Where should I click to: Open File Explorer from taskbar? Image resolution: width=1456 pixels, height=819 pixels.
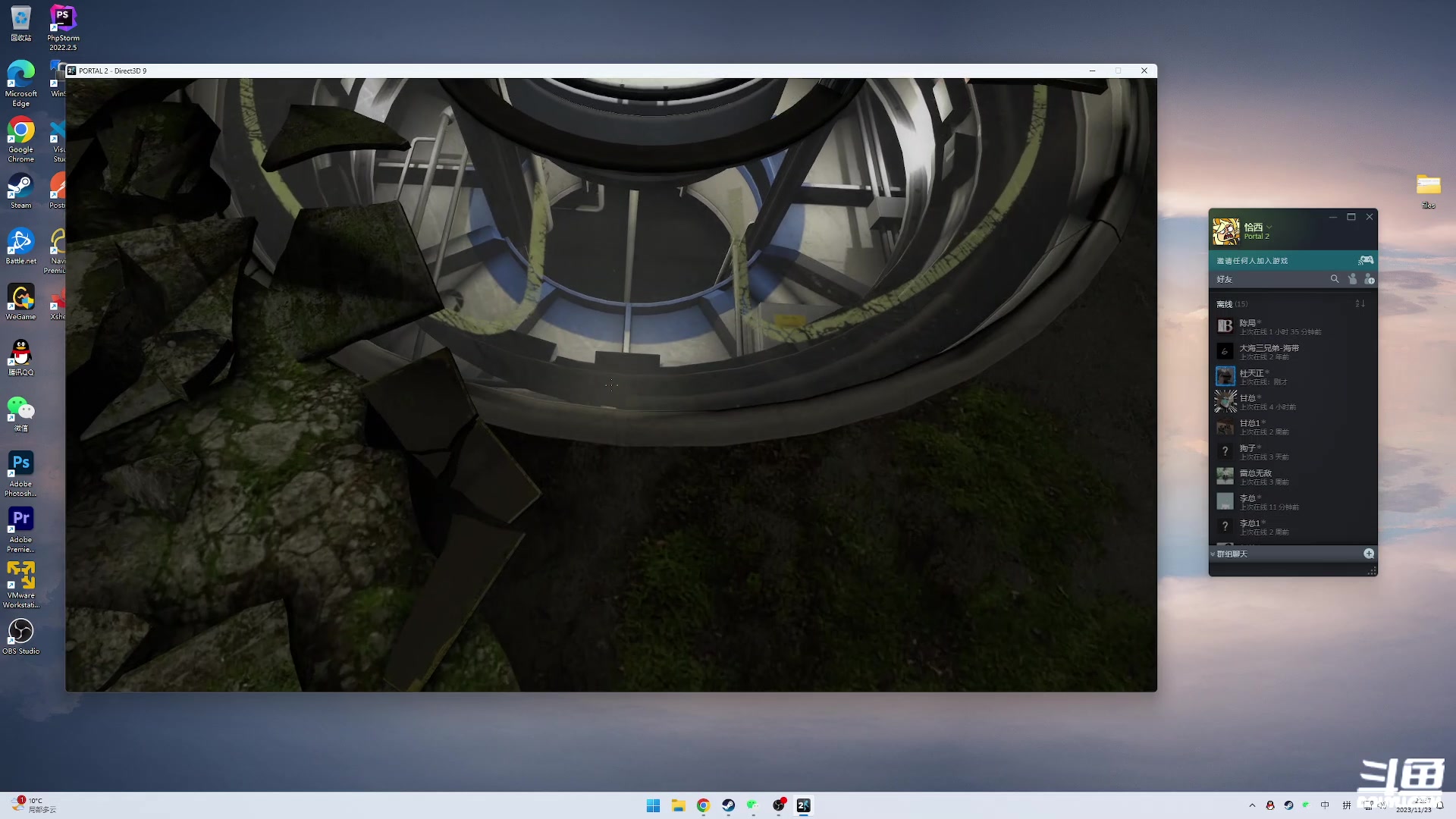point(678,805)
